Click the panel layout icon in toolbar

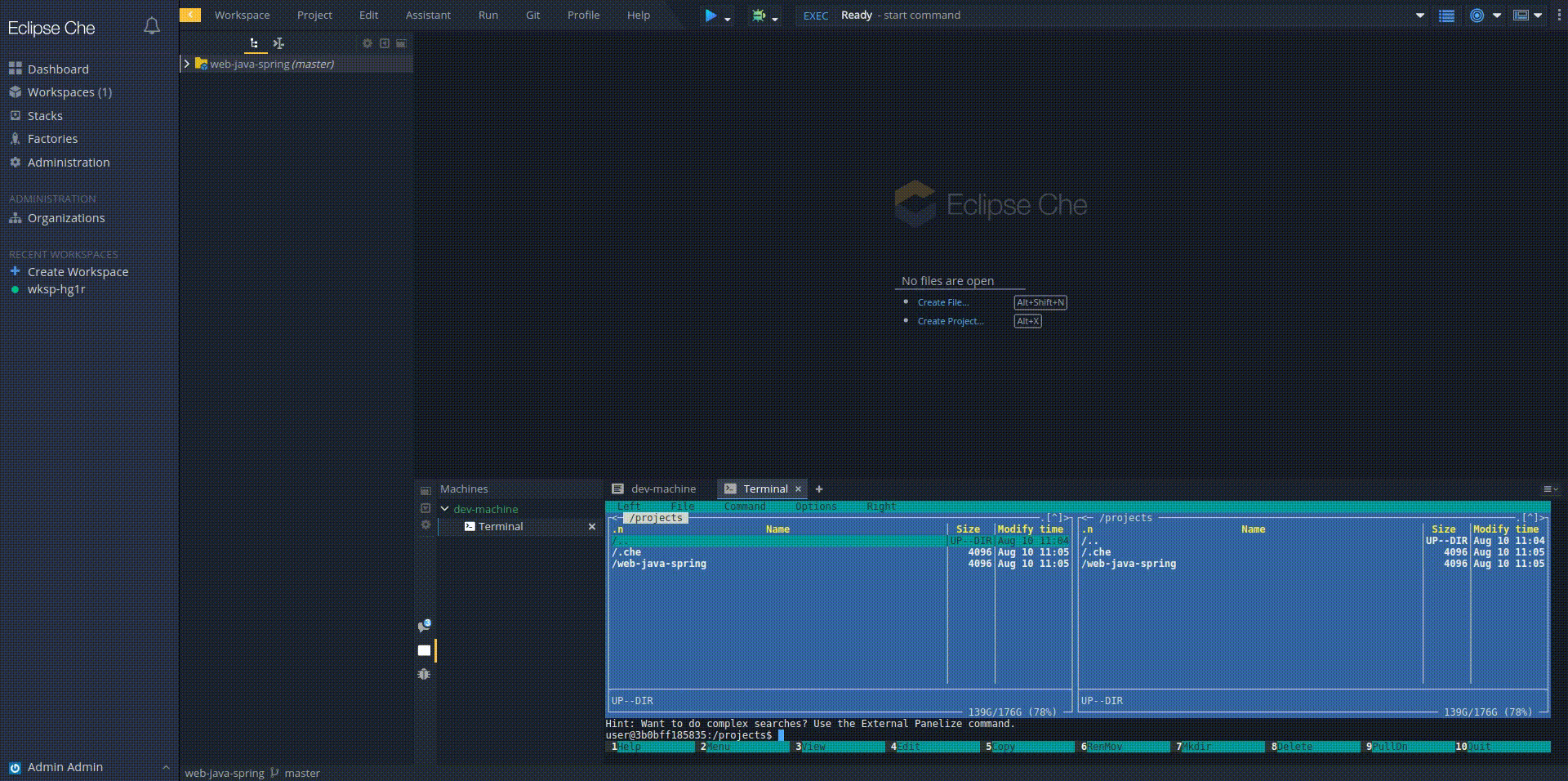[x=1521, y=15]
